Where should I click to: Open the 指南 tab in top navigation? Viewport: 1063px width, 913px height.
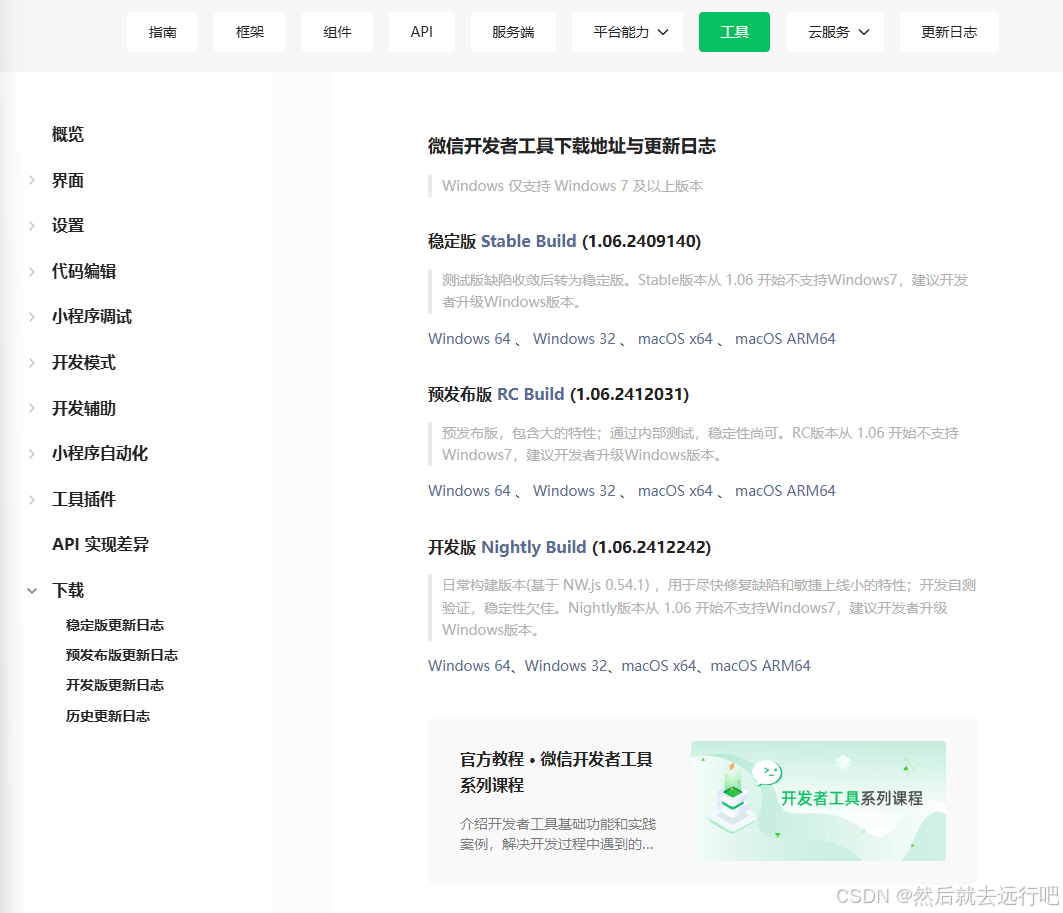(x=163, y=32)
